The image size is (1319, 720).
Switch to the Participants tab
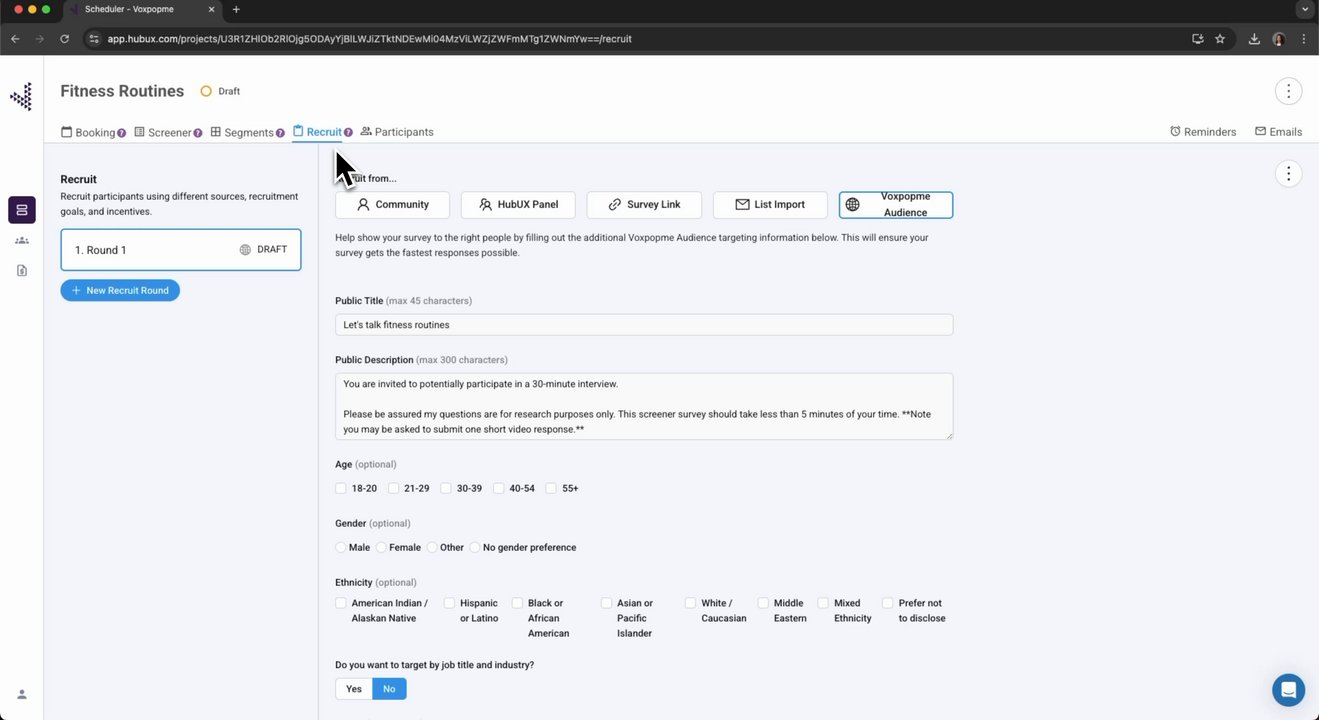tap(397, 132)
